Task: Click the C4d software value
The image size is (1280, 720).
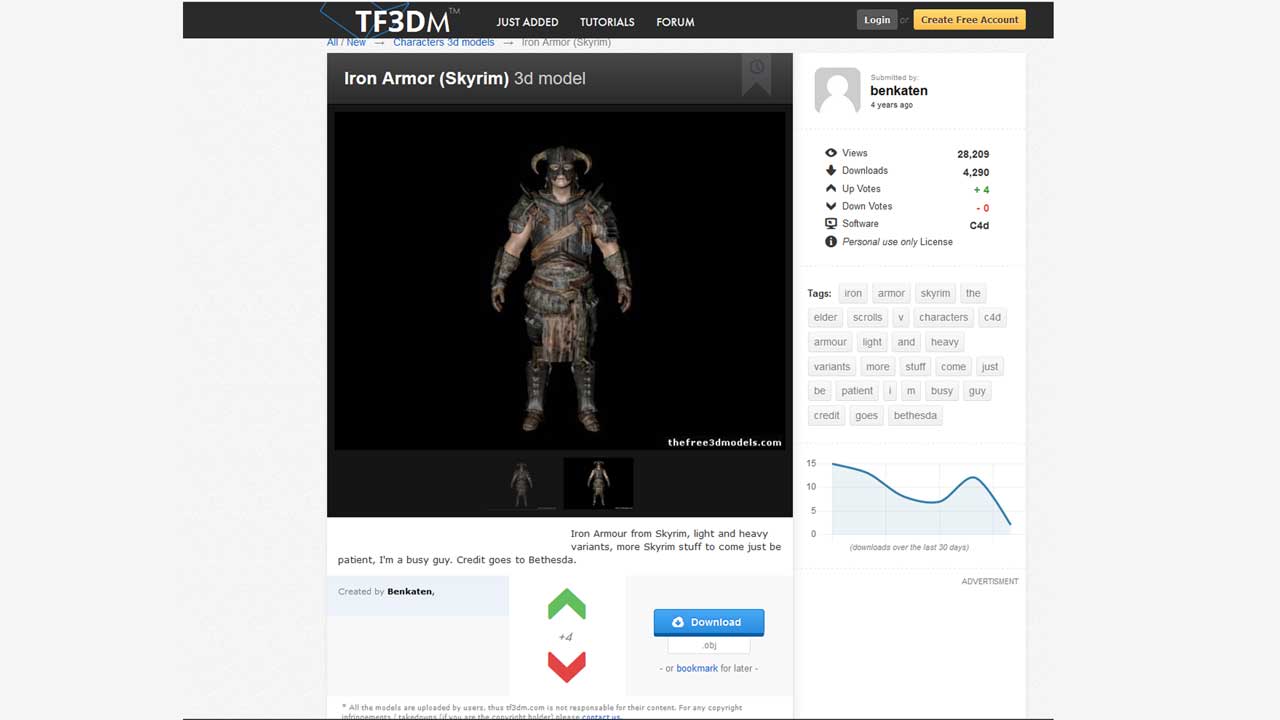Action: coord(979,225)
